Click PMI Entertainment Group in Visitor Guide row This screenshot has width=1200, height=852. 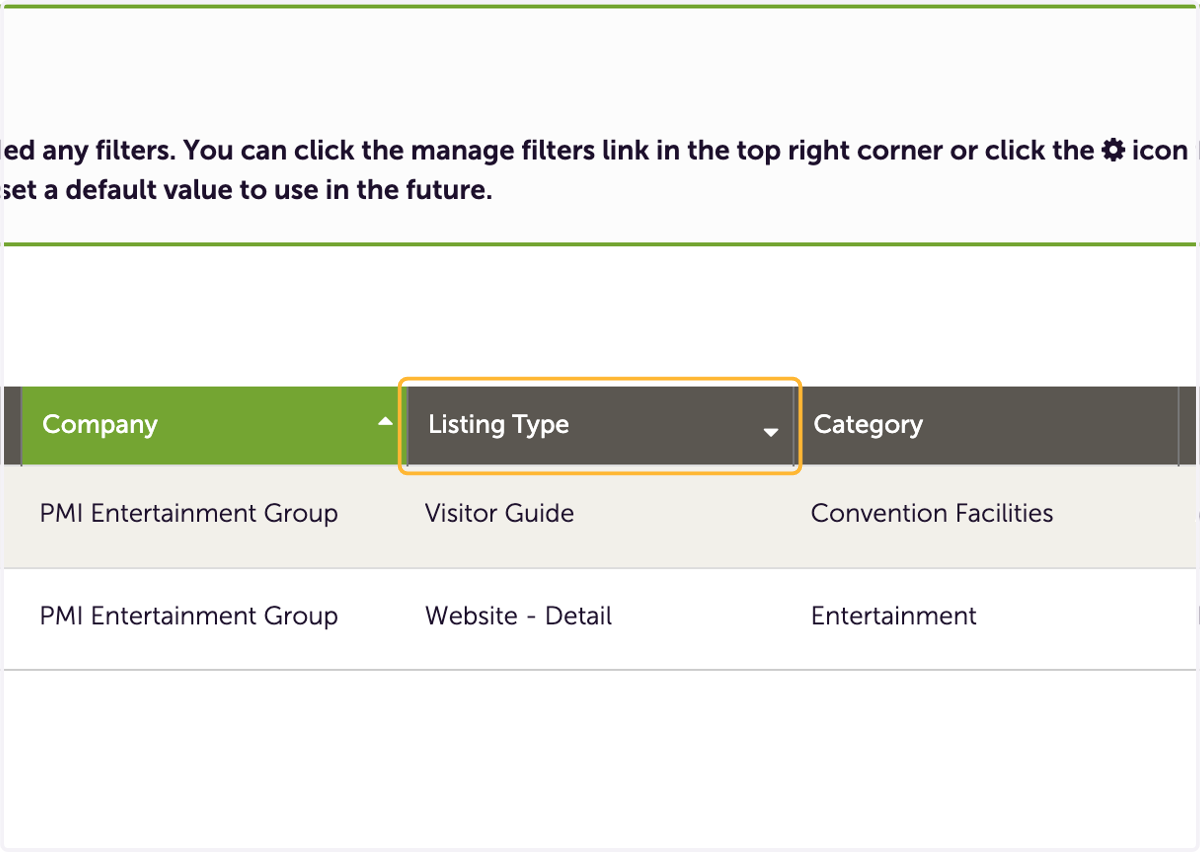tap(189, 514)
